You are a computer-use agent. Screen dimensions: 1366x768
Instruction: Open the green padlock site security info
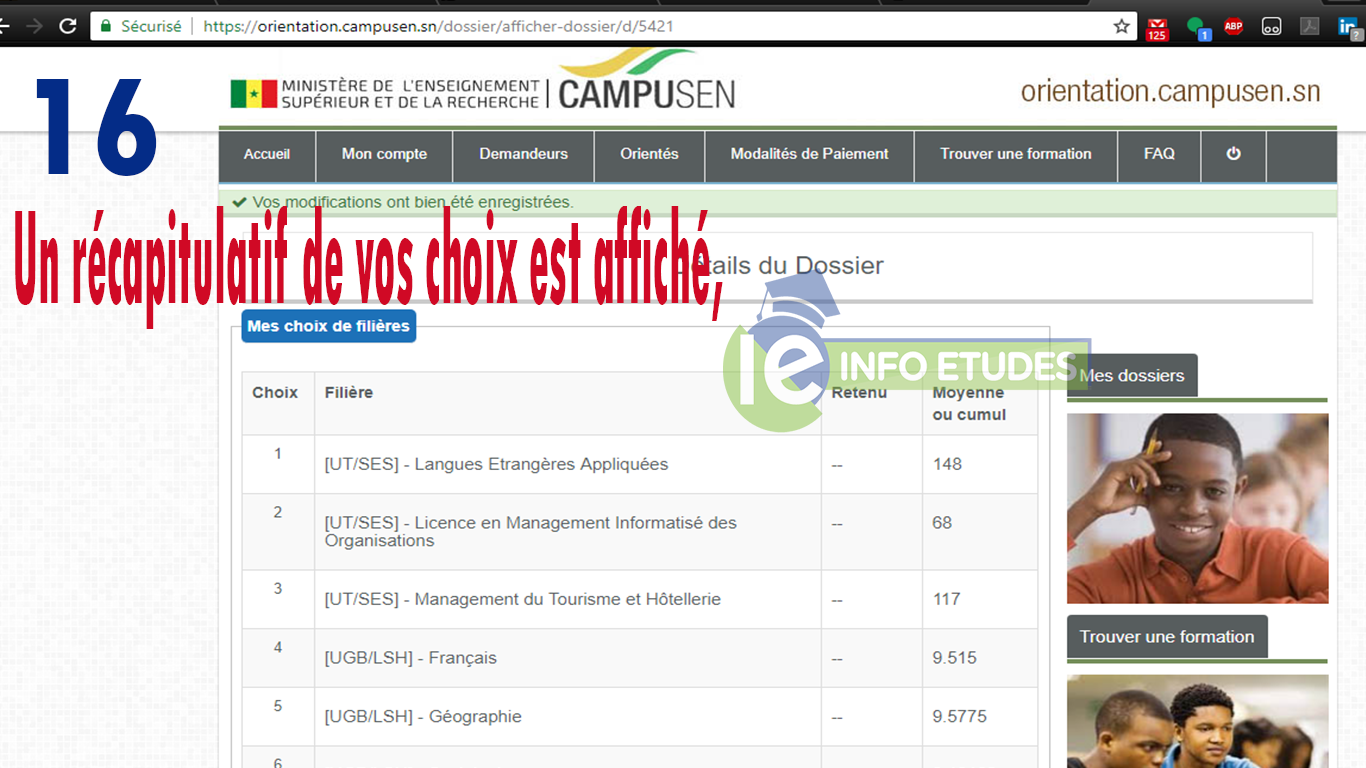pos(106,26)
